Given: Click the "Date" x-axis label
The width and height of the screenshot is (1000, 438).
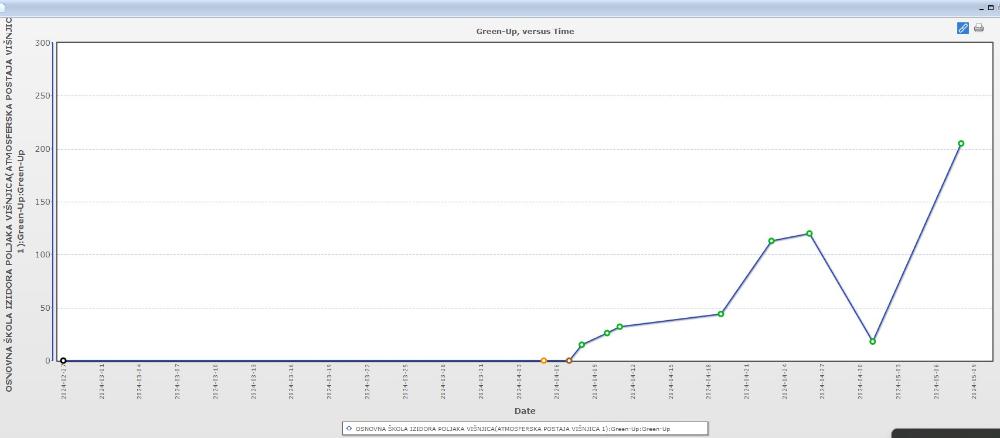Looking at the screenshot, I should (525, 410).
